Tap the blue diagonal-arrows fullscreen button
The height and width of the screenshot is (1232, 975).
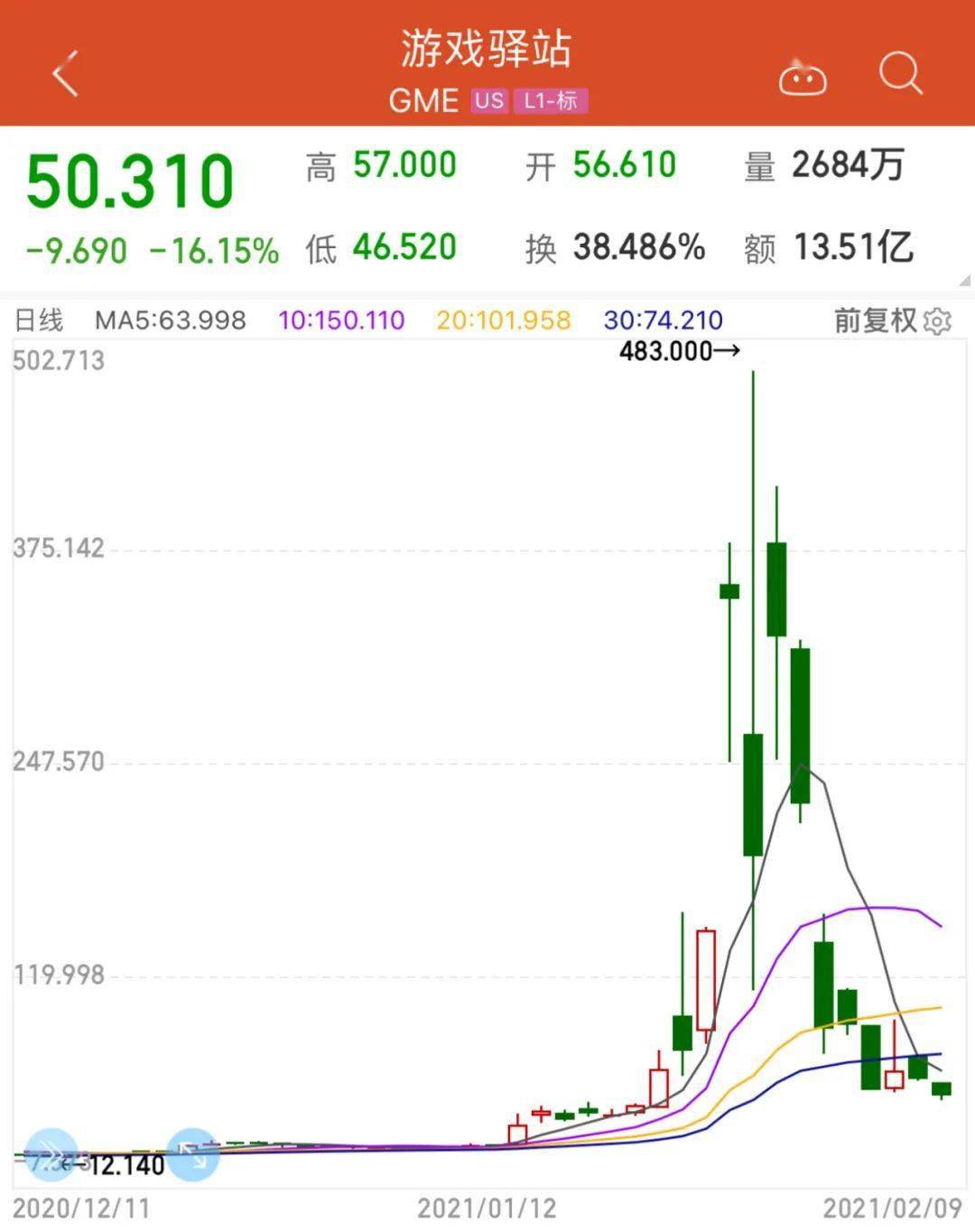(x=192, y=1153)
